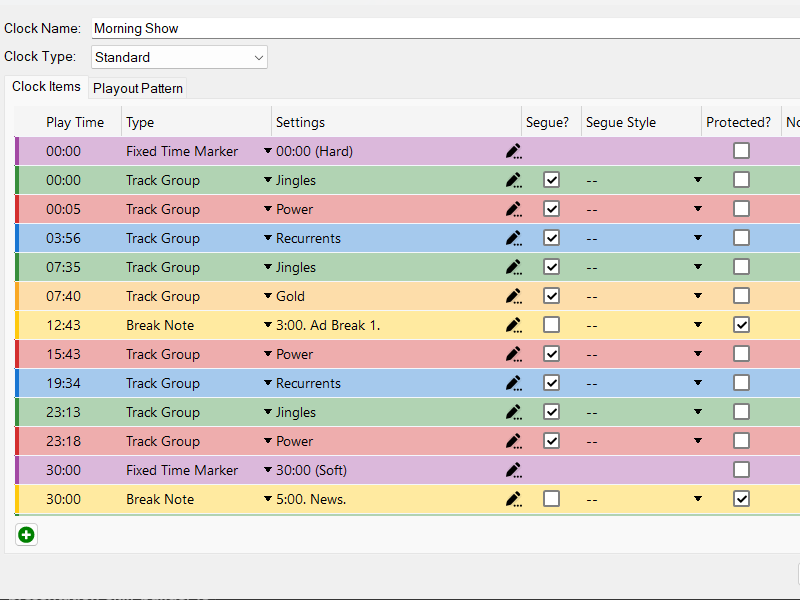This screenshot has width=800, height=600.
Task: Edit settings pencil for 07:35 Jingles row
Action: coord(513,267)
